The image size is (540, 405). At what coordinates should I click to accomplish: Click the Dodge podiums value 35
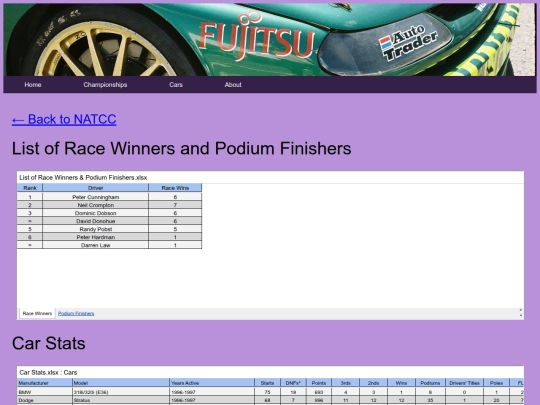(430, 400)
